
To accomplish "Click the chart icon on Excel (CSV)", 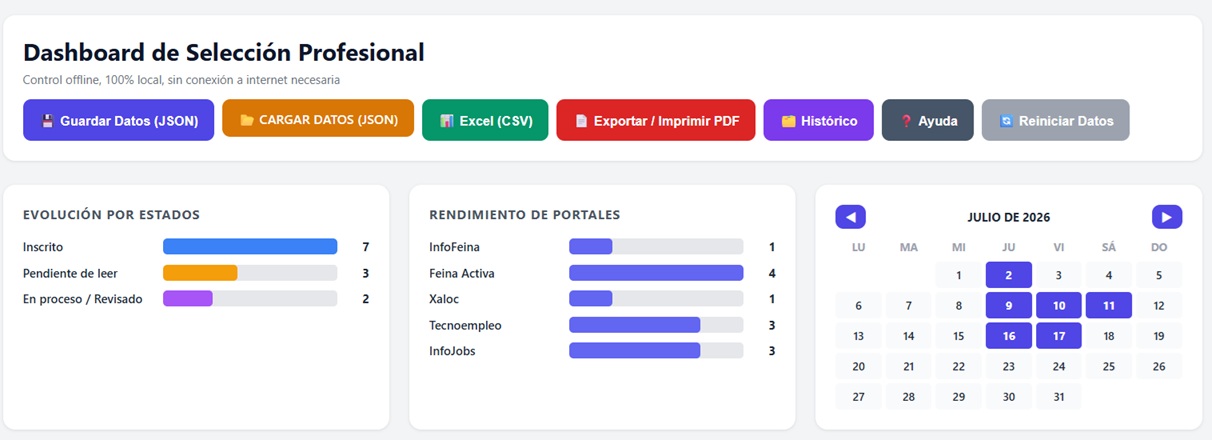I will pyautogui.click(x=446, y=121).
